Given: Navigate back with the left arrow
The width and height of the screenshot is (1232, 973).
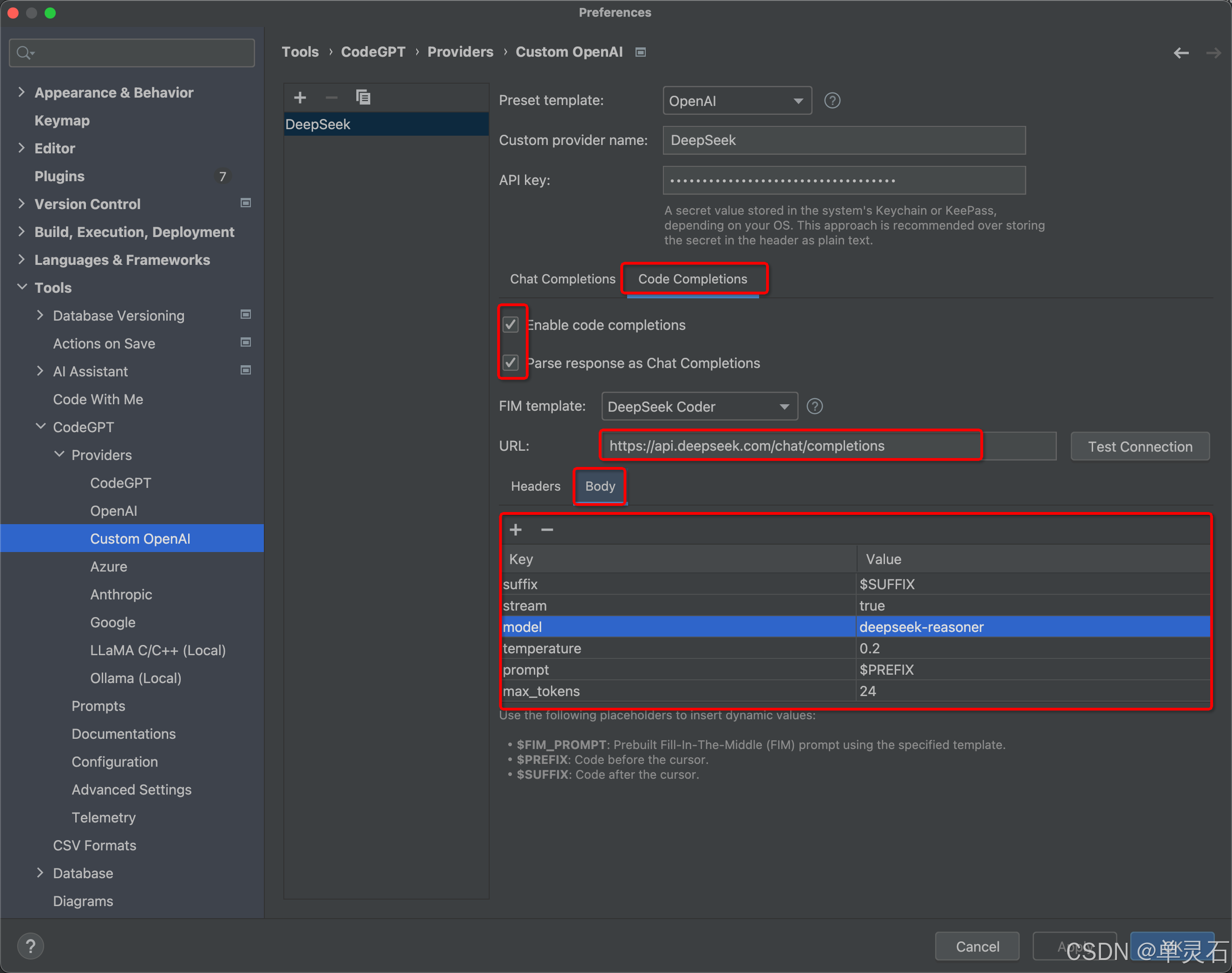Looking at the screenshot, I should click(x=1181, y=53).
